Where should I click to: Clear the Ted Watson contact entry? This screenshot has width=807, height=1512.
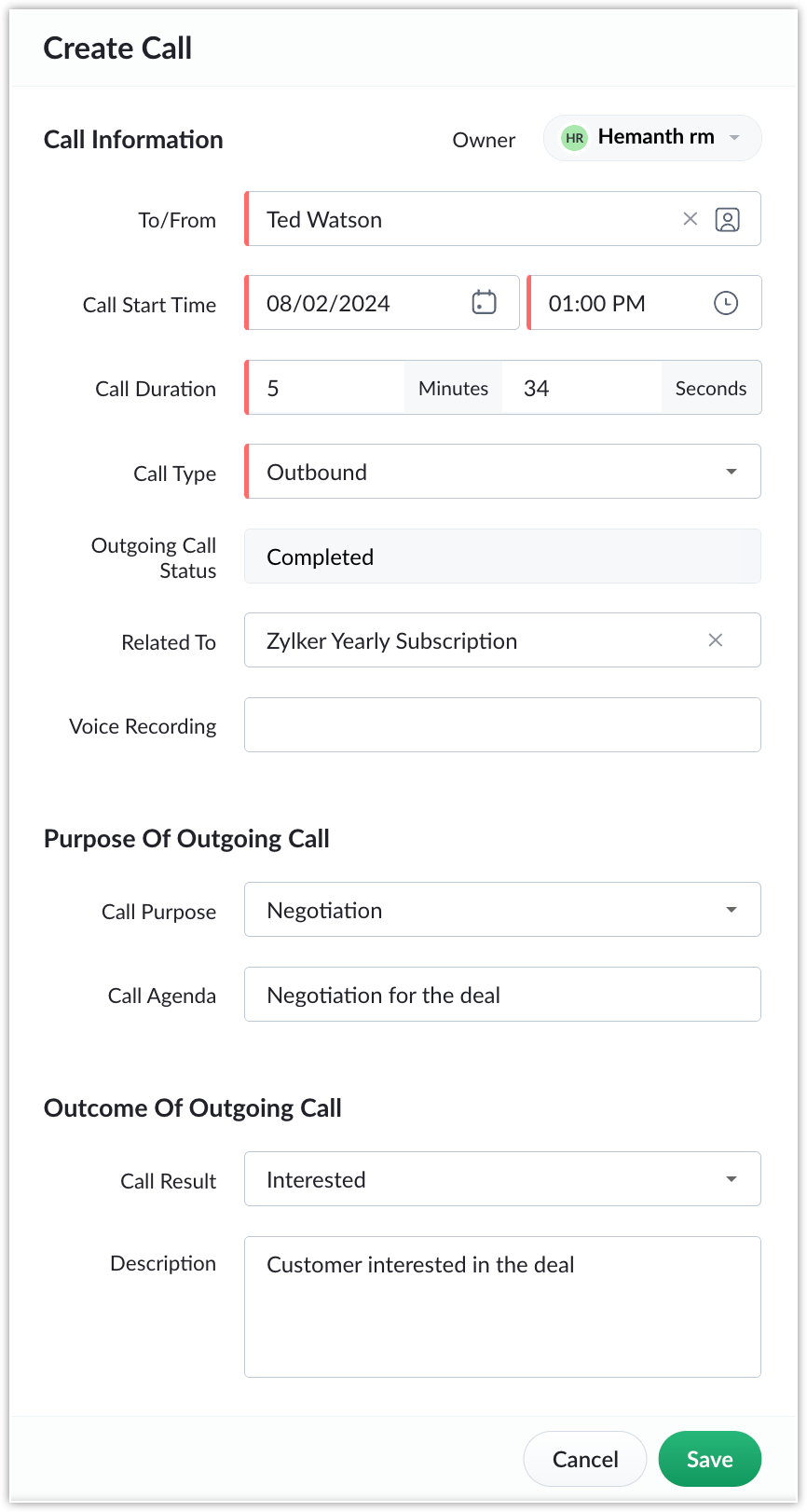click(691, 219)
